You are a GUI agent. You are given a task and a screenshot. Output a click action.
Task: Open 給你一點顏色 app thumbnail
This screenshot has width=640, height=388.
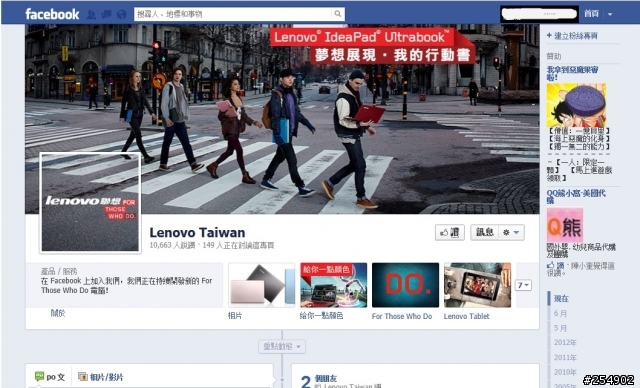pos(333,285)
